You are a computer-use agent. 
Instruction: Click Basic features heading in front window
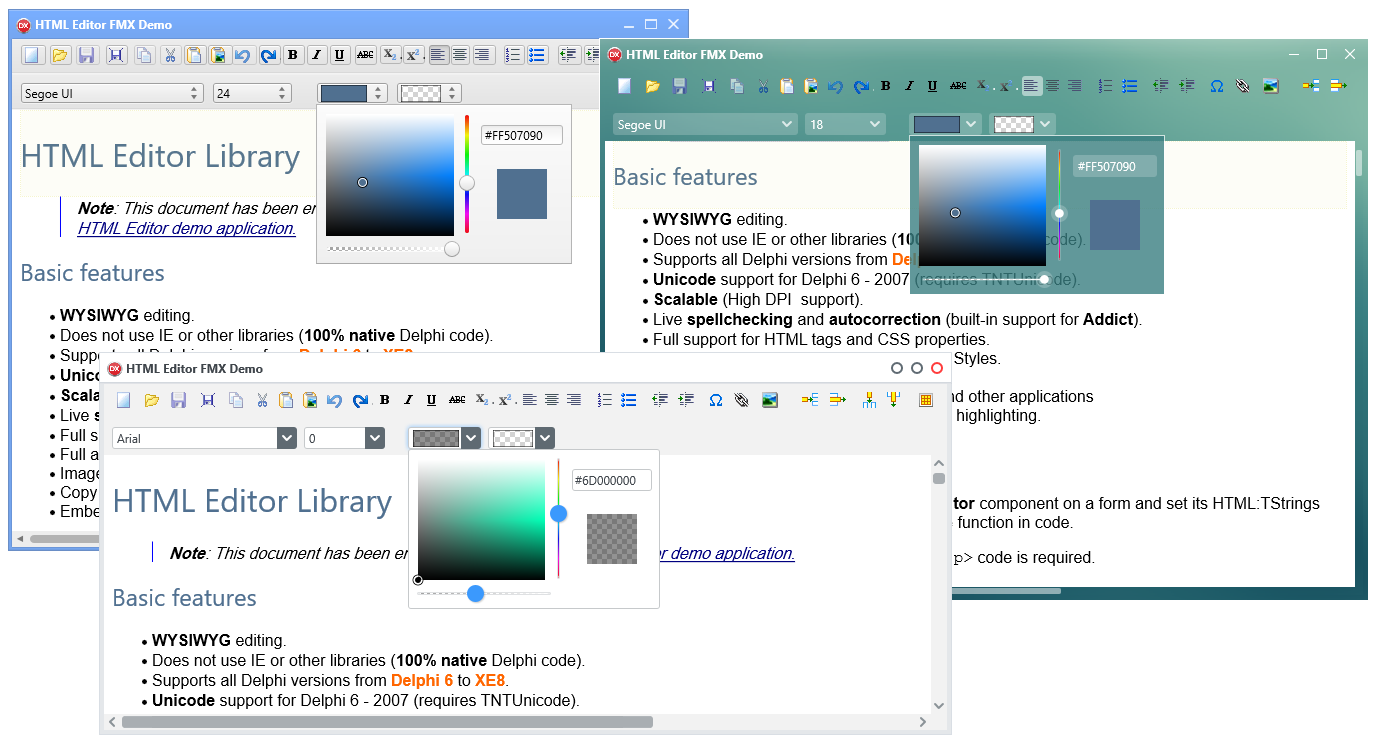pyautogui.click(x=185, y=598)
